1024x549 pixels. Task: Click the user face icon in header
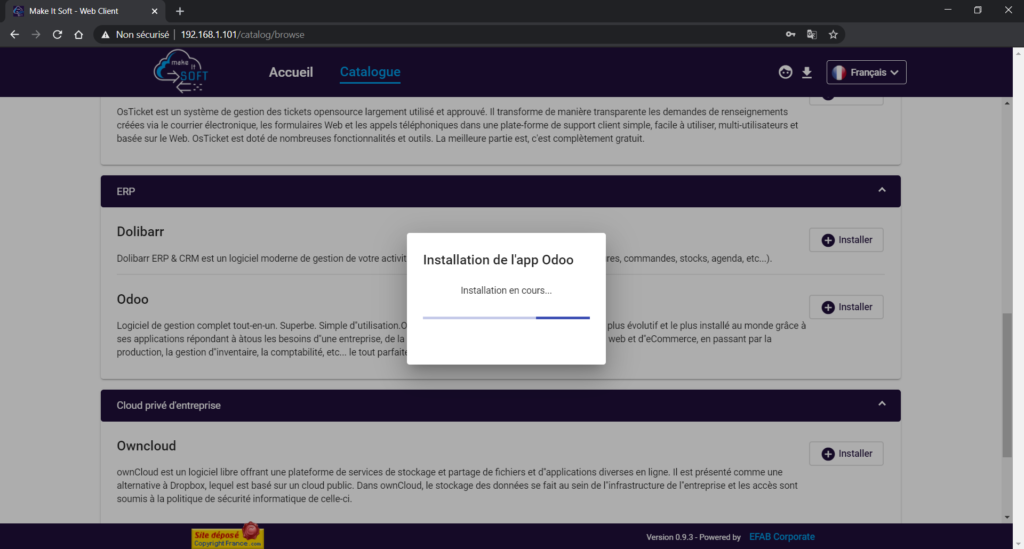[785, 72]
